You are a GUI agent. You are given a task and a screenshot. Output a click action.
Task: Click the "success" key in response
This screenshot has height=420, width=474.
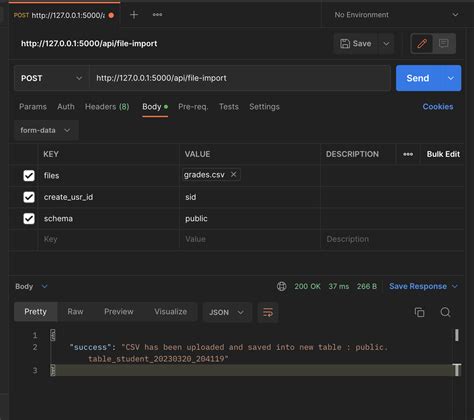[x=90, y=347]
